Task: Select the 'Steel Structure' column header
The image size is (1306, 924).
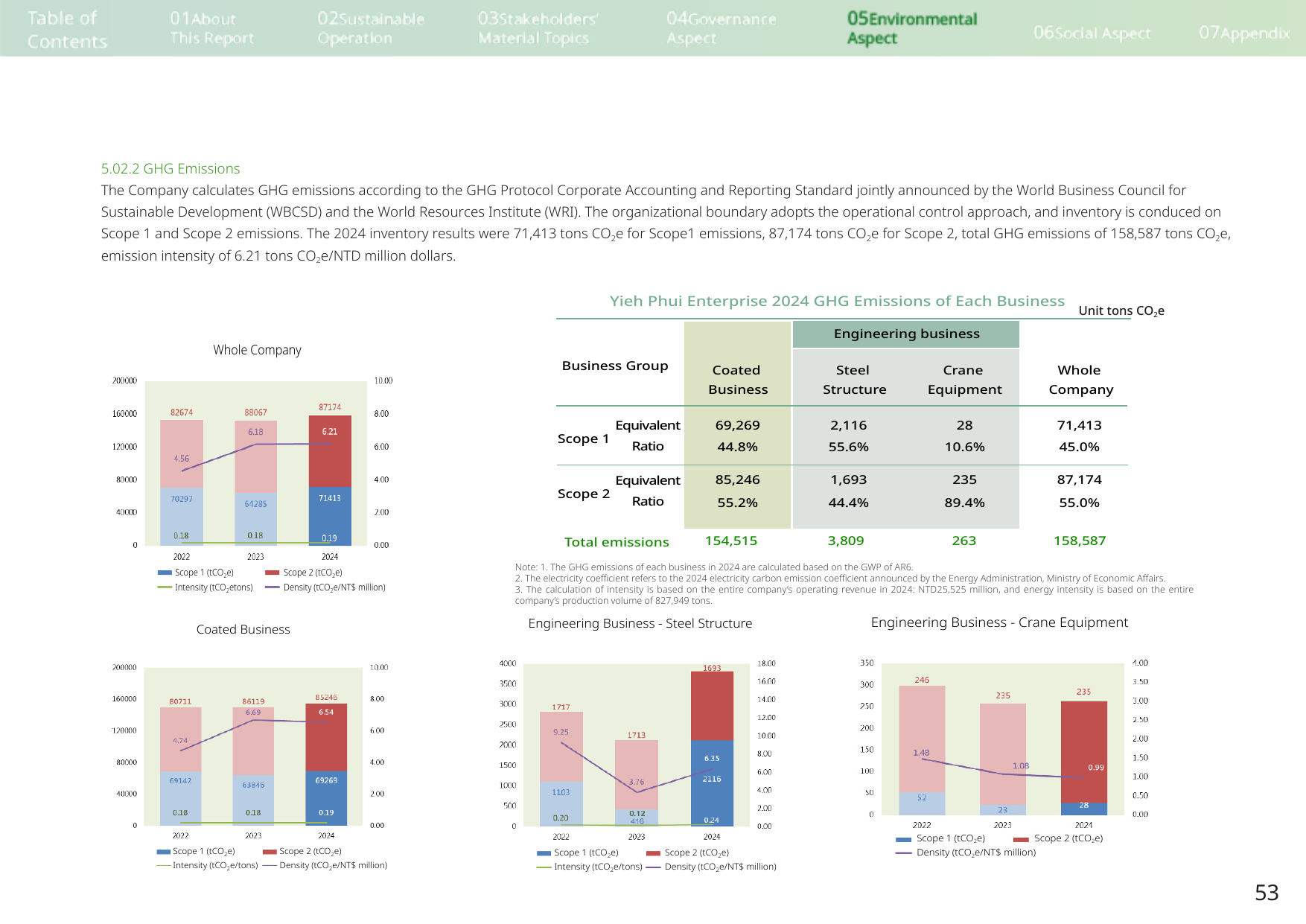Action: pos(854,380)
